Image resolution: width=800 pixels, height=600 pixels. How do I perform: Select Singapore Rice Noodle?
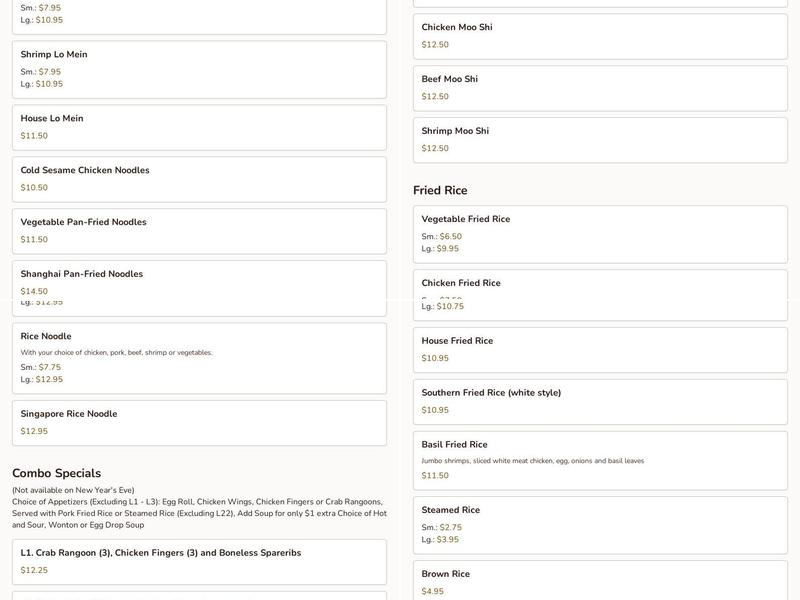[199, 422]
